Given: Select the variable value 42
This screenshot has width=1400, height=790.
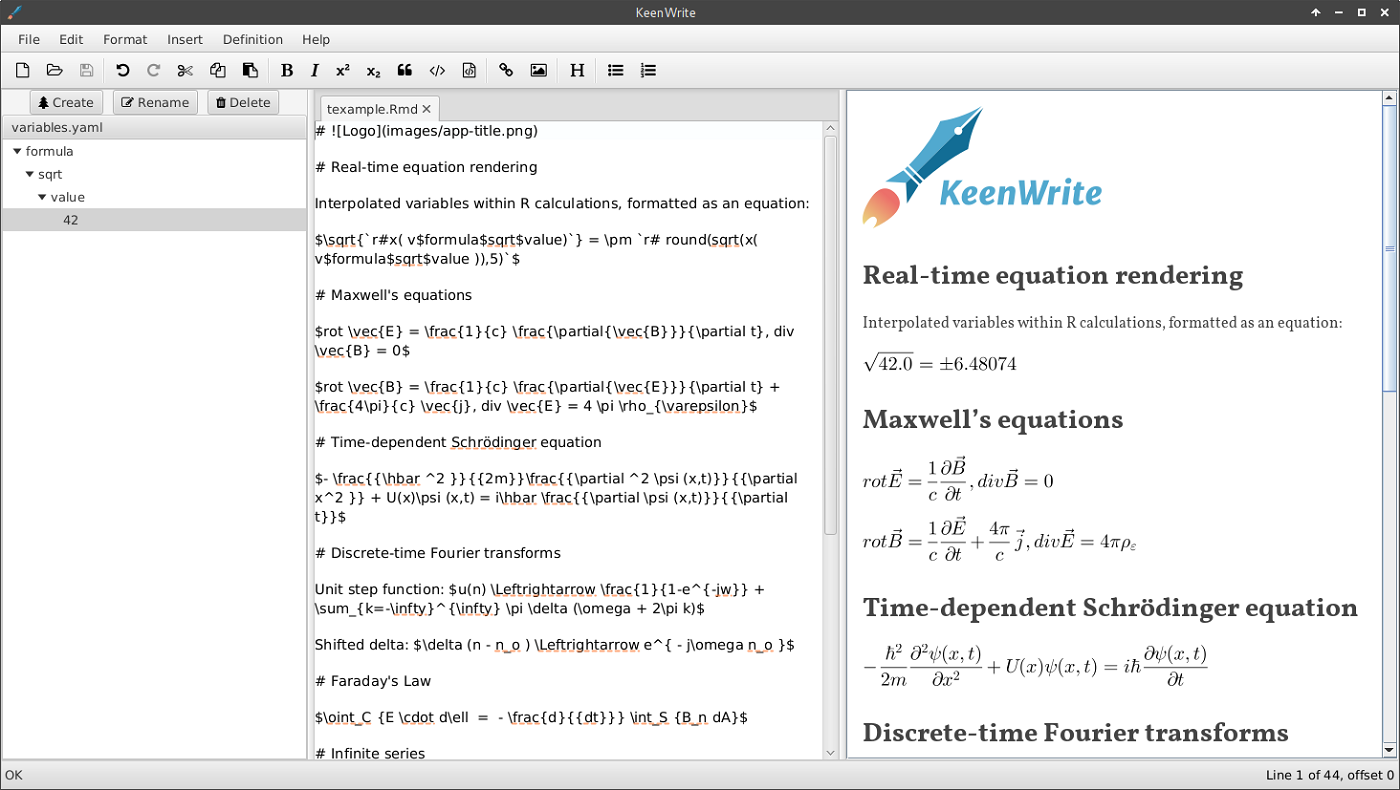Looking at the screenshot, I should click(70, 219).
